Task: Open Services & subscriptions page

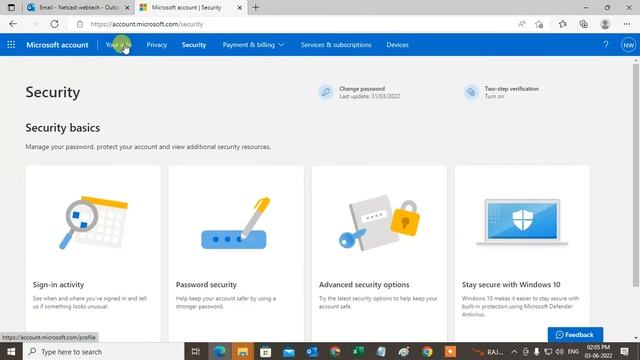Action: click(x=336, y=44)
